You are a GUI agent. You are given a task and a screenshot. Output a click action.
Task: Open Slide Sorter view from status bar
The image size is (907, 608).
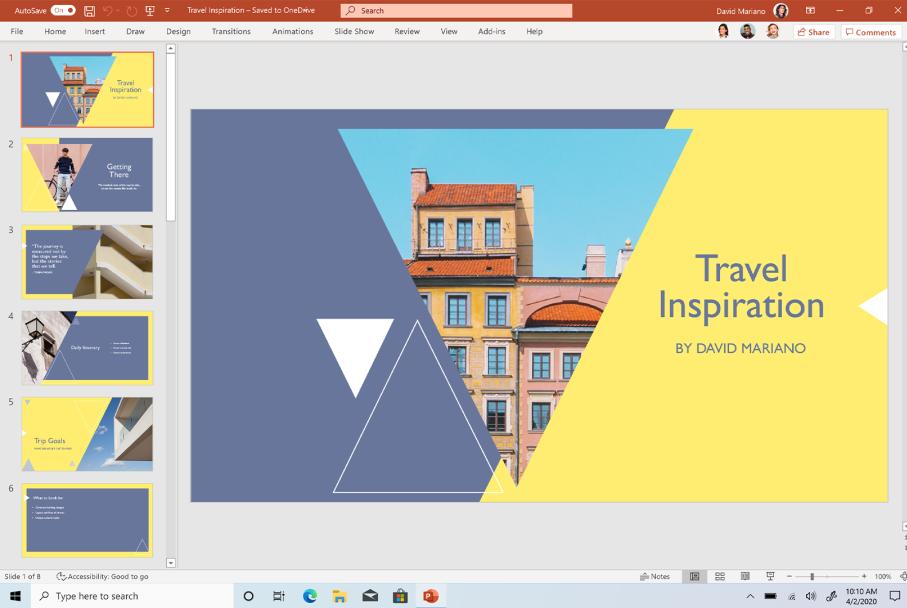click(x=719, y=576)
